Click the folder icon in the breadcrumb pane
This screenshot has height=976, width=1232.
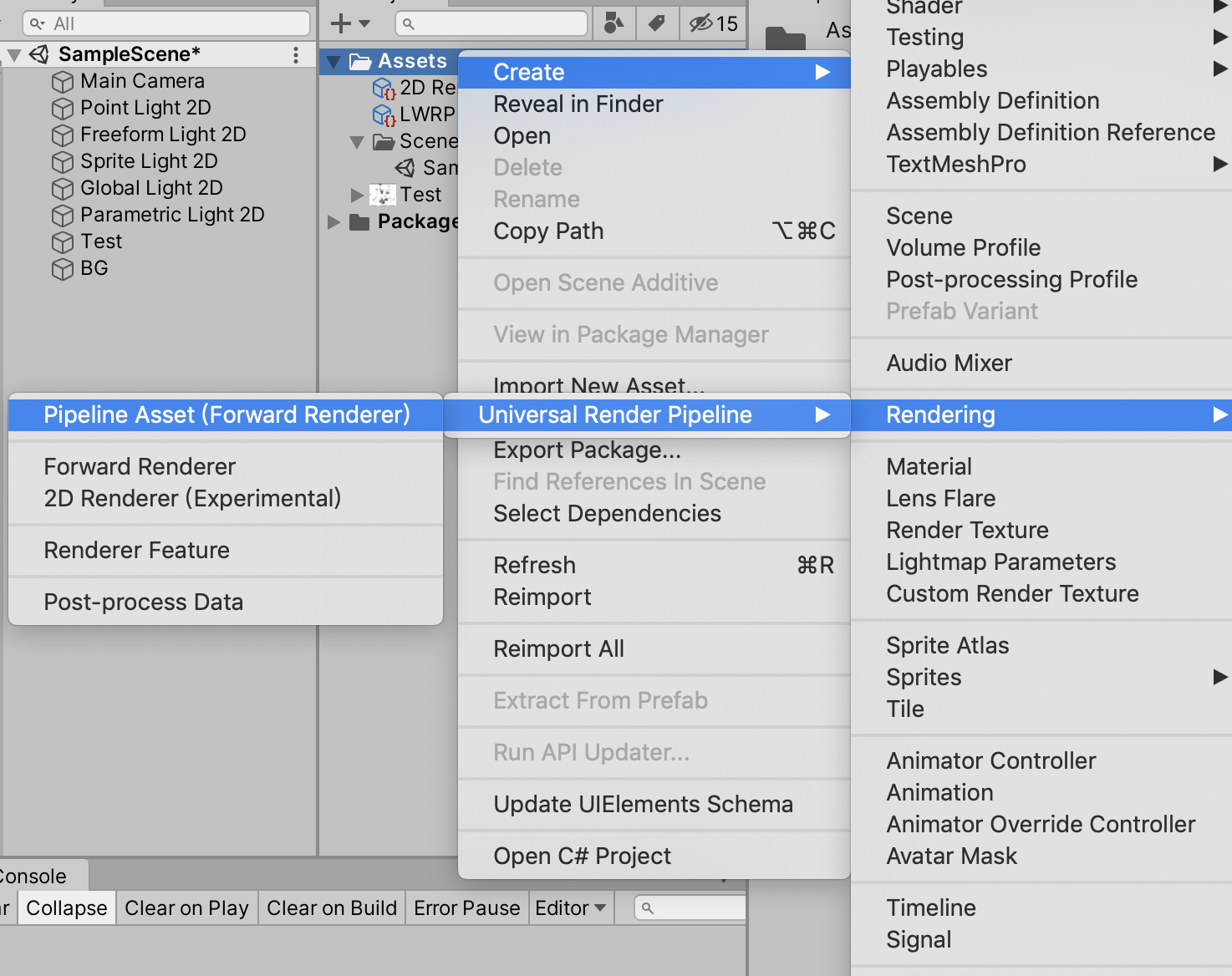point(786,38)
